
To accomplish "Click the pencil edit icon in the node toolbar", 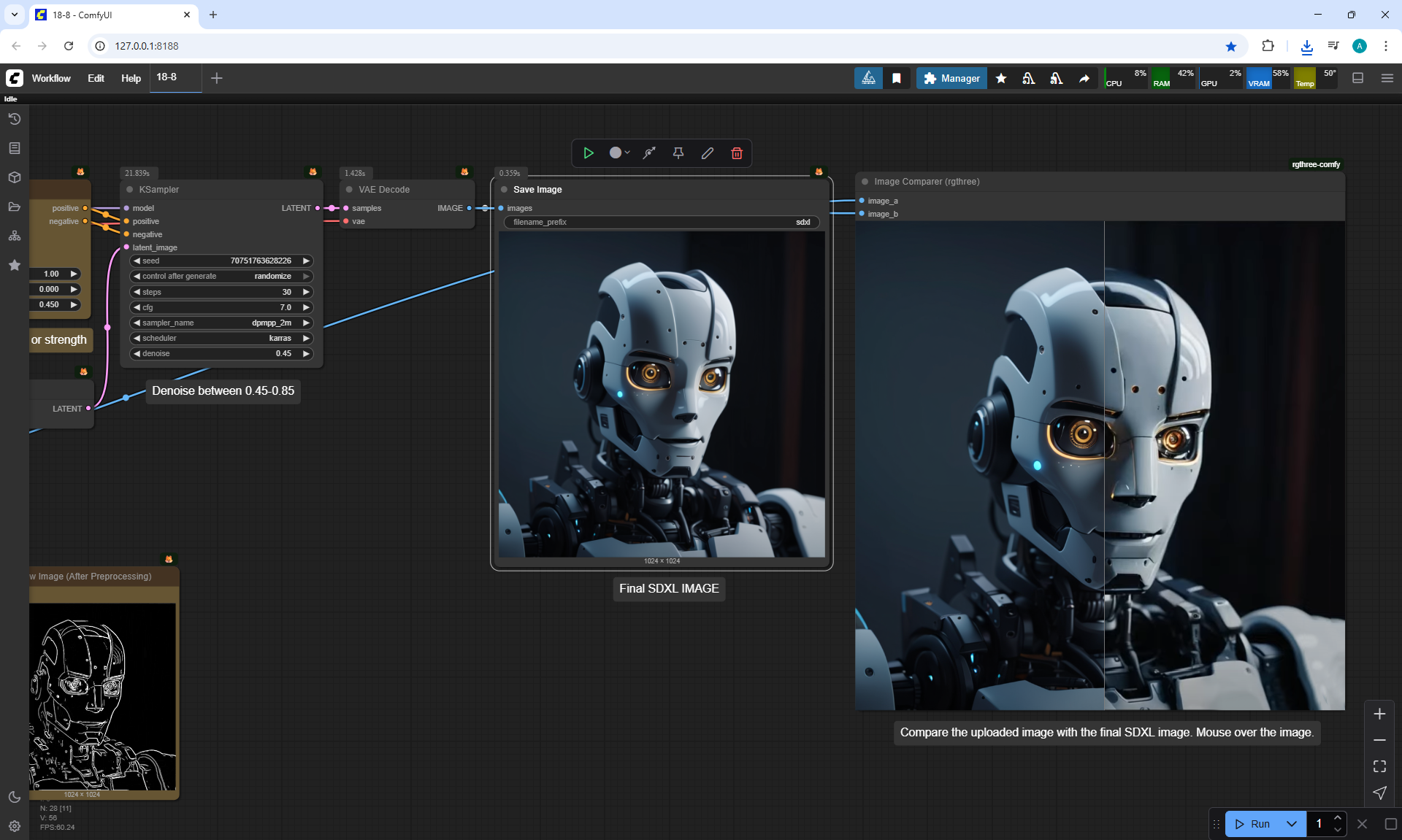I will [707, 153].
